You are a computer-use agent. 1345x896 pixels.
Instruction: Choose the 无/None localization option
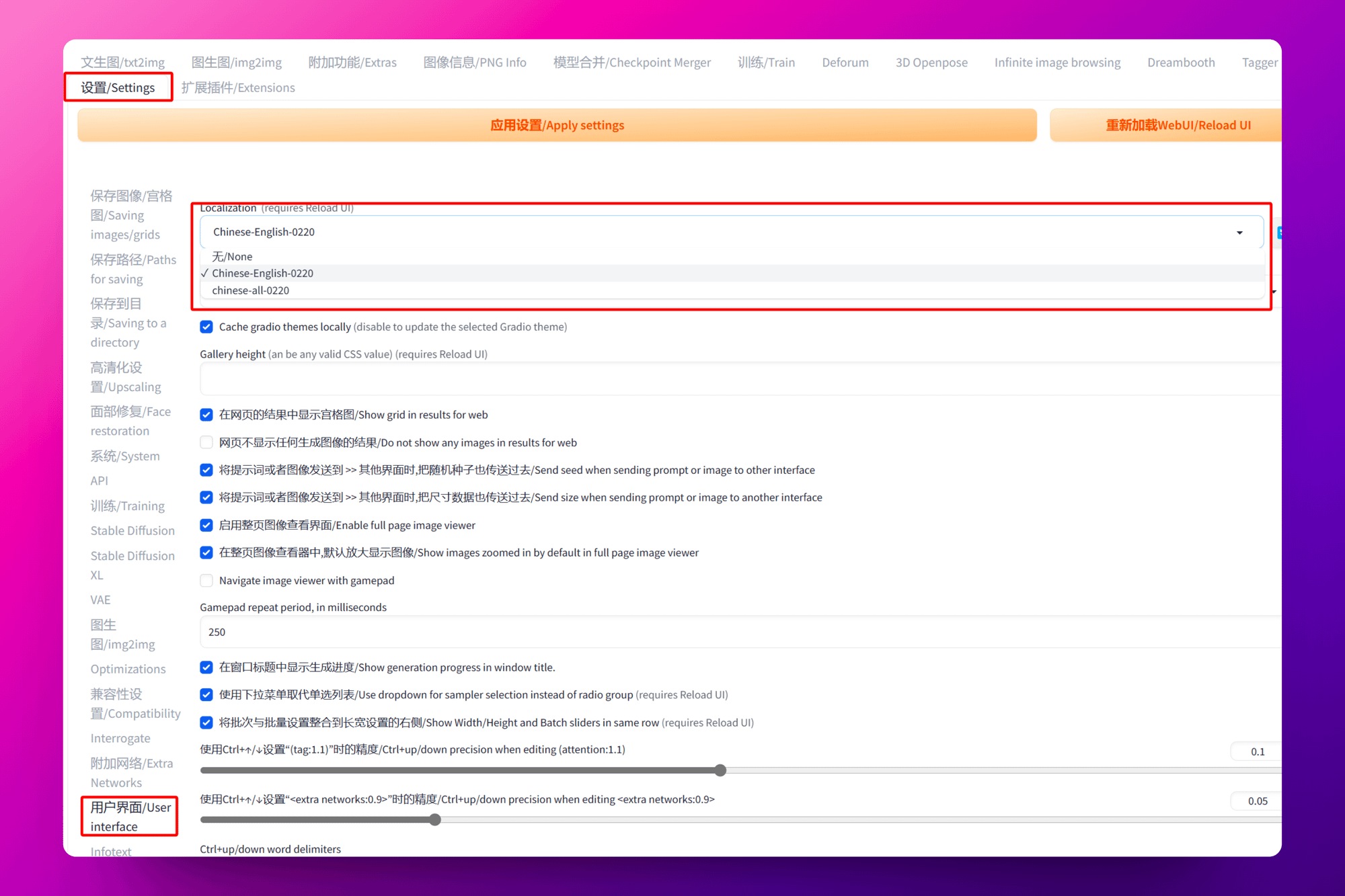pyautogui.click(x=232, y=256)
